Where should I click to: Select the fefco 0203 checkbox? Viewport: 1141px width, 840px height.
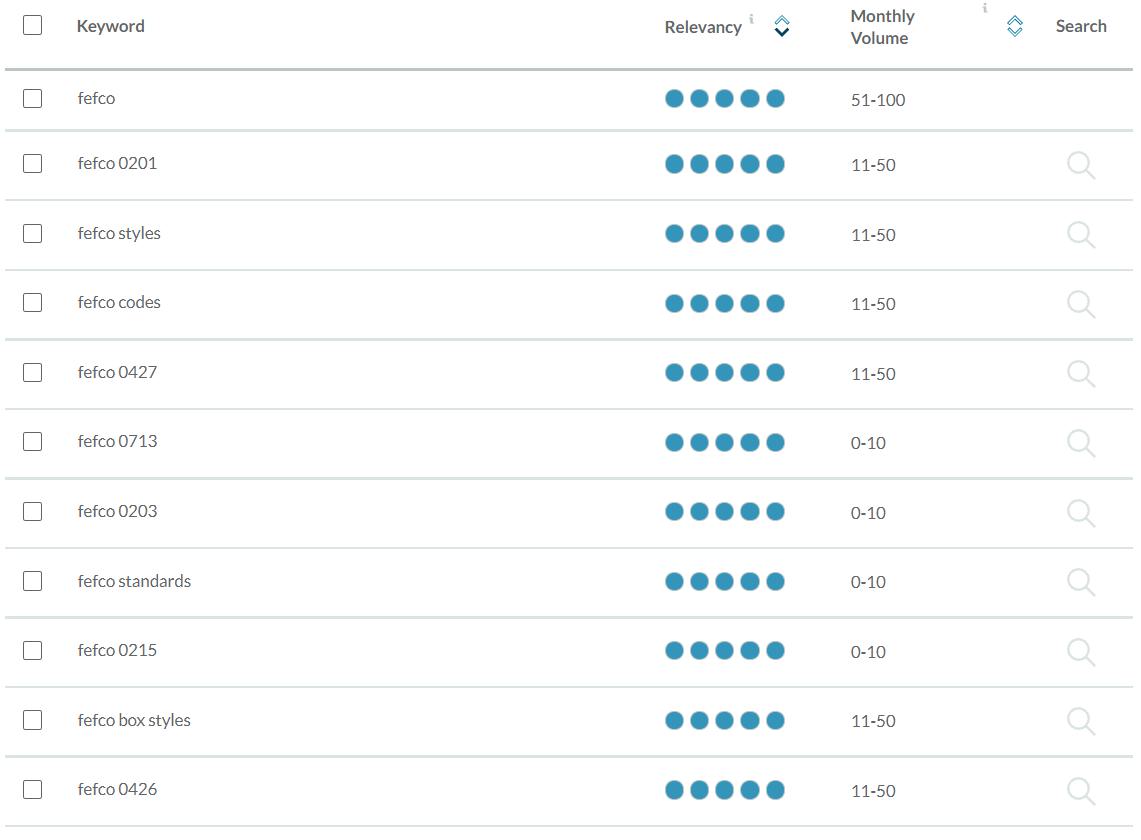(33, 511)
